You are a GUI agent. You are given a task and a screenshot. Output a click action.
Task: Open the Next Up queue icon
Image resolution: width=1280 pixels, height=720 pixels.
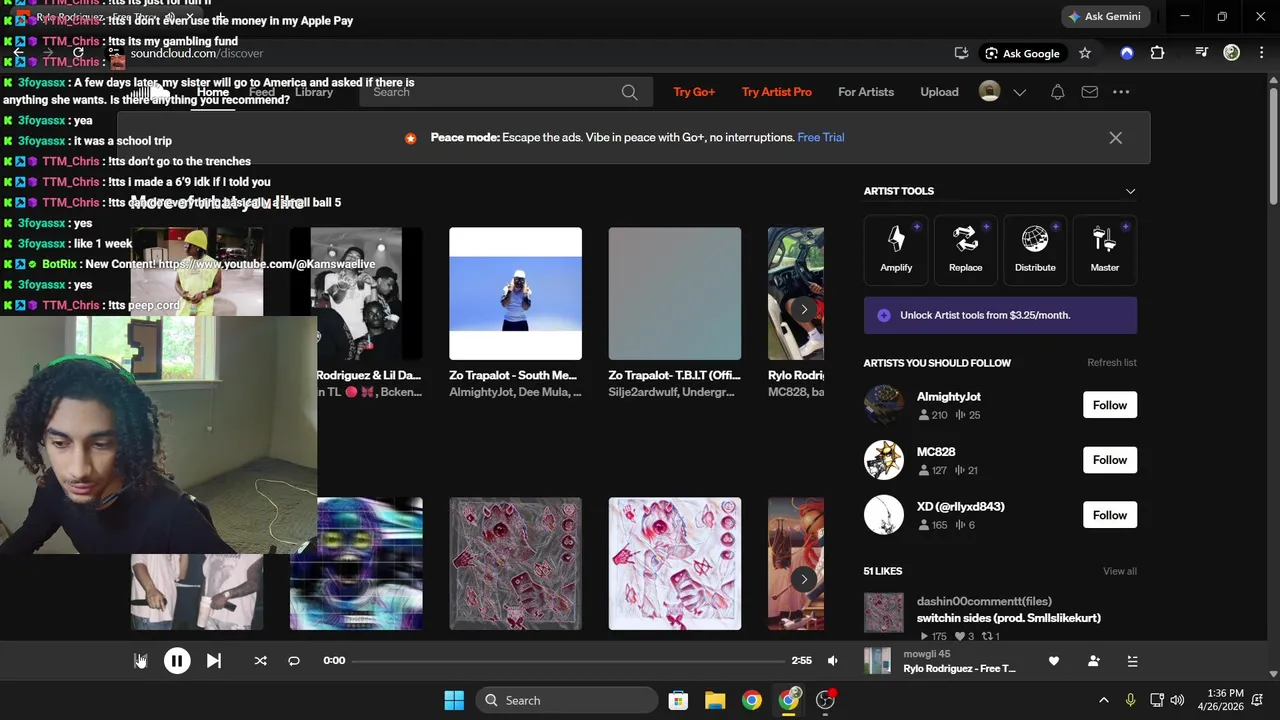(x=1132, y=661)
